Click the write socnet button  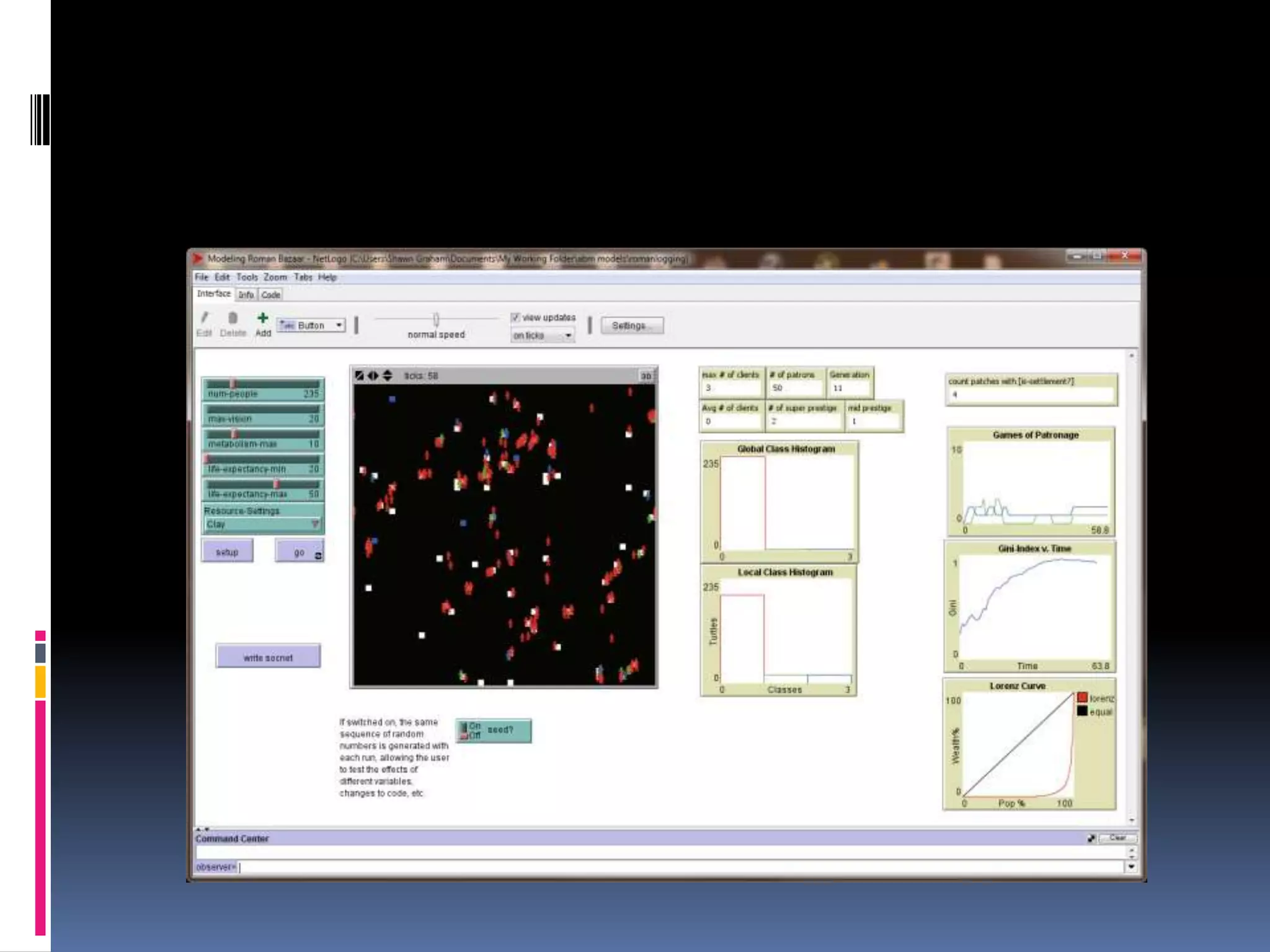[268, 657]
